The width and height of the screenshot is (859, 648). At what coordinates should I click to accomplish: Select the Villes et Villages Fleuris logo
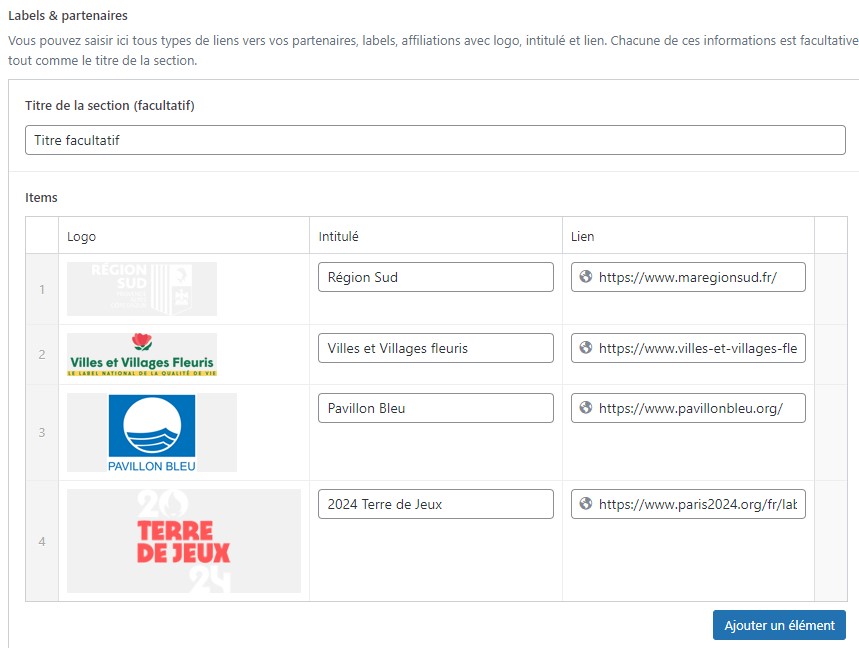pos(142,355)
